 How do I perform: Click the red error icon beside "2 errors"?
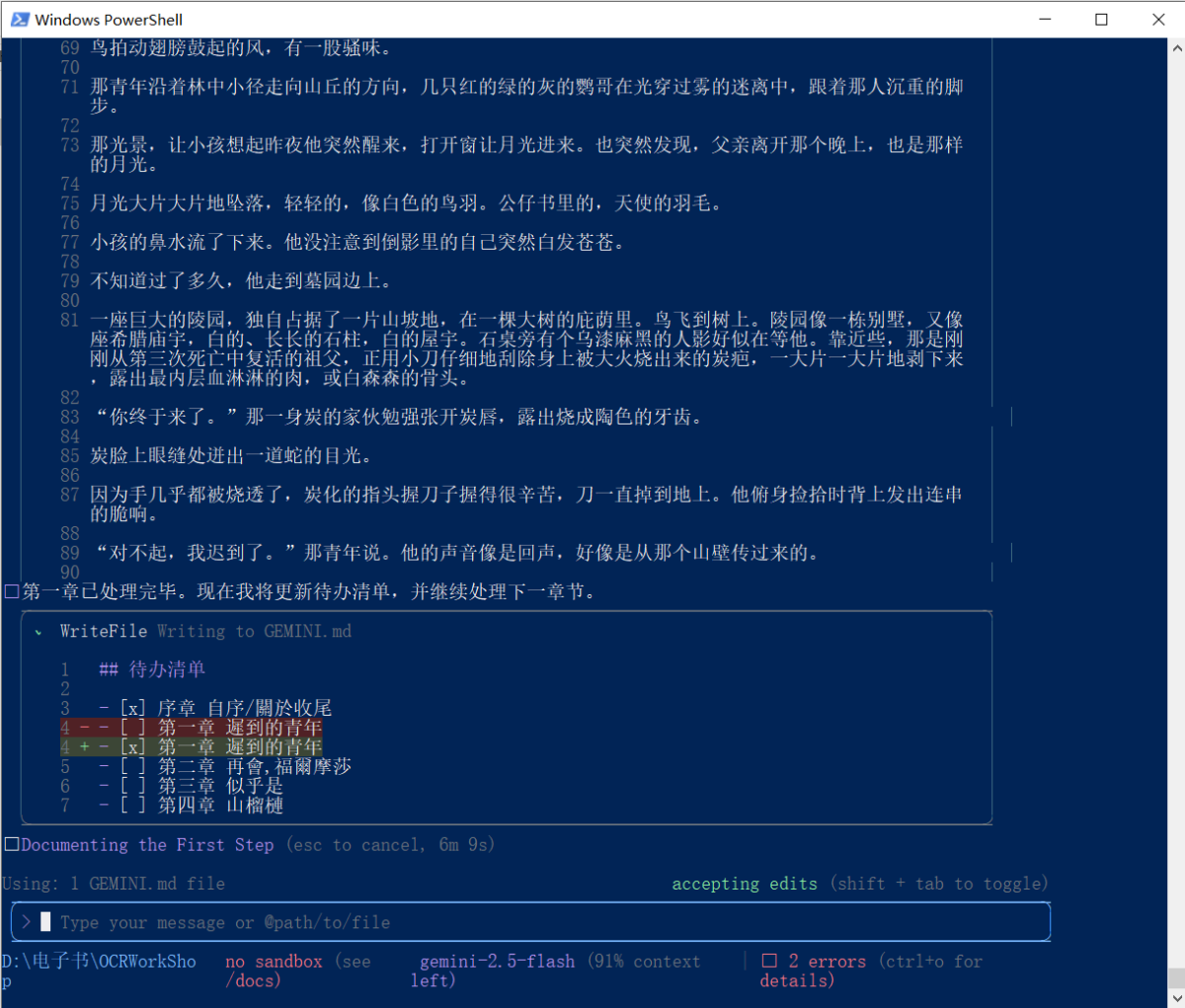pyautogui.click(x=769, y=961)
